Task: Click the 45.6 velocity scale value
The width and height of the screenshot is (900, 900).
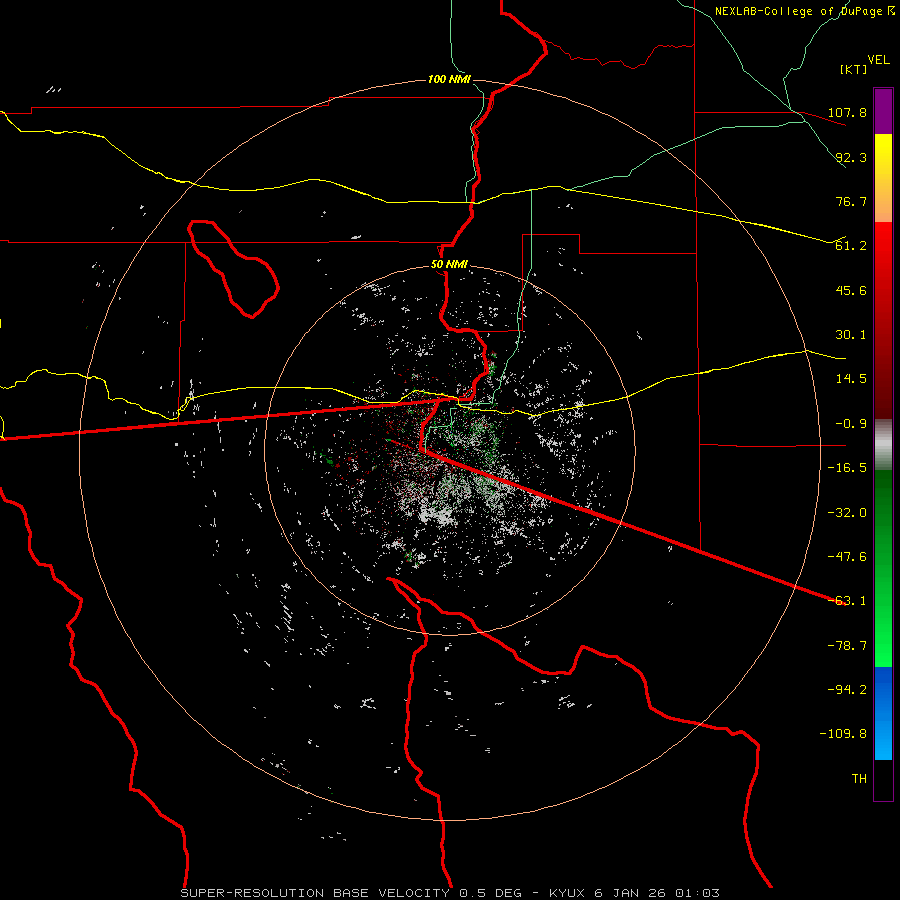Action: (x=851, y=290)
